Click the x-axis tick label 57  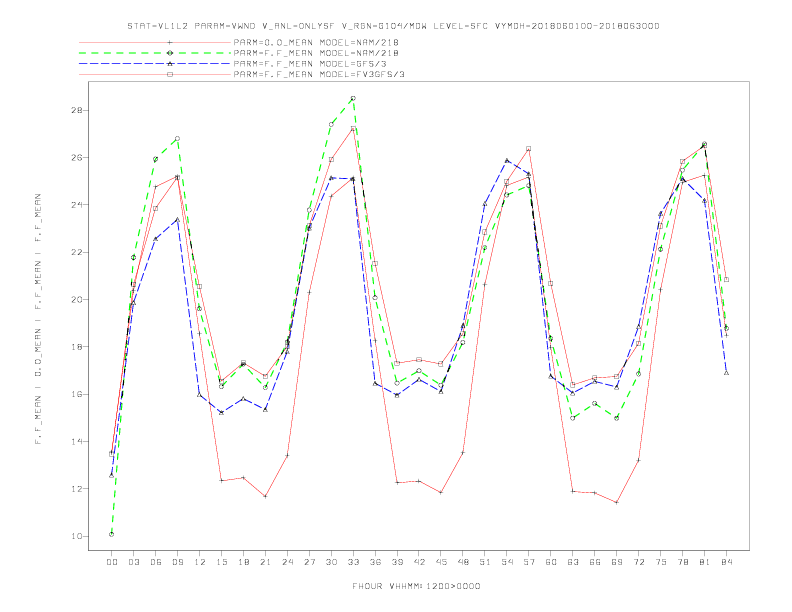coord(529,562)
